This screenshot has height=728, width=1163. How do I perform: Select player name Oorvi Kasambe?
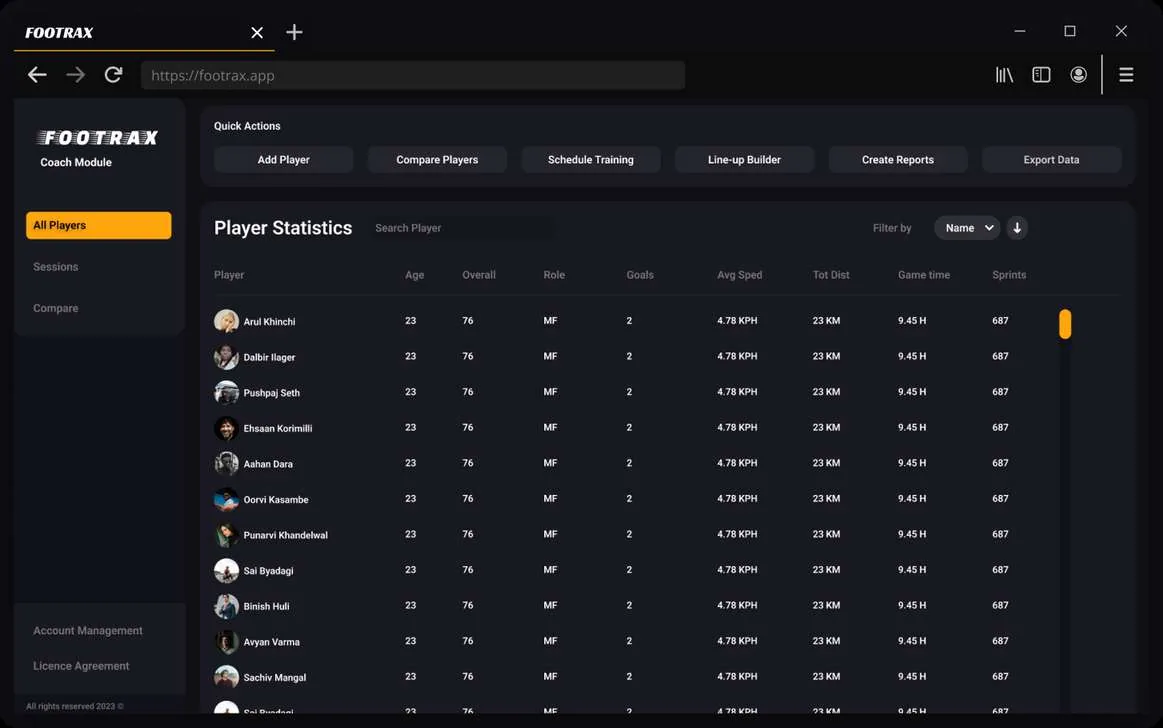pos(276,500)
